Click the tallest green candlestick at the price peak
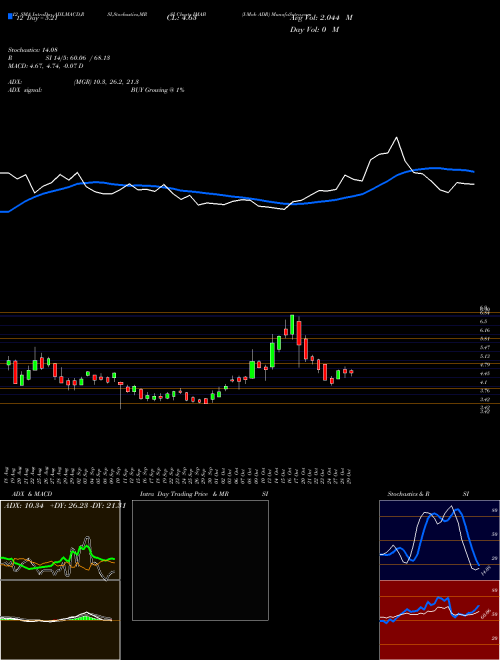The image size is (500, 660). coord(292,325)
